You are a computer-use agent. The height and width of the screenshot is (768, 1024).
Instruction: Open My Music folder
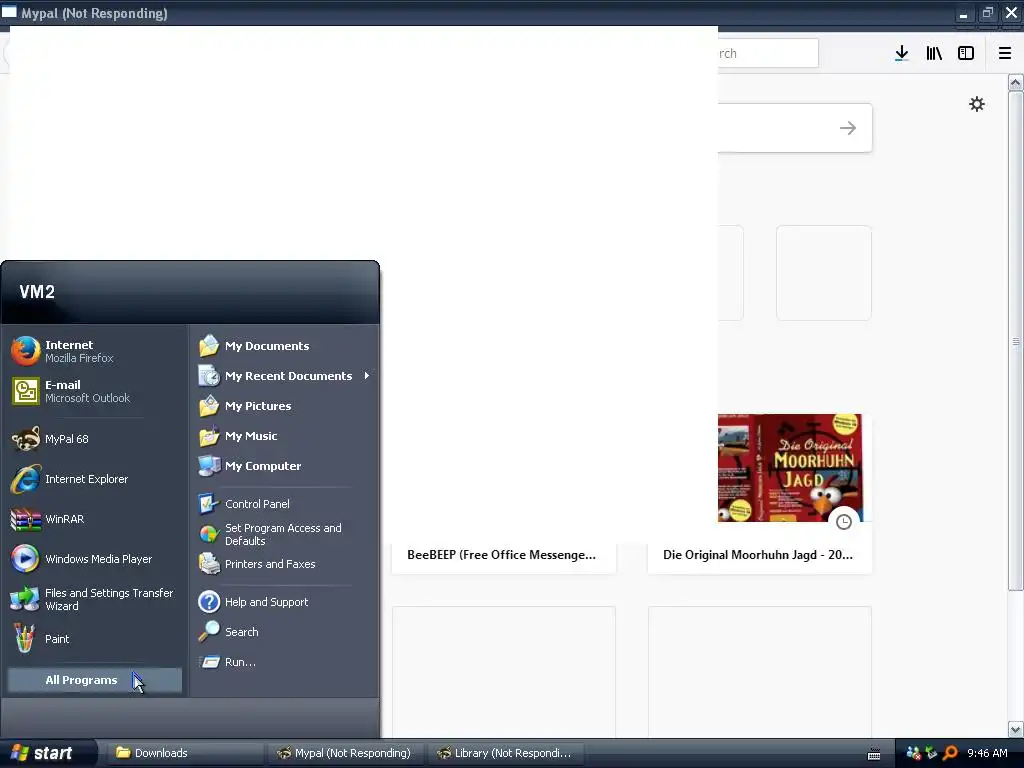(284, 436)
